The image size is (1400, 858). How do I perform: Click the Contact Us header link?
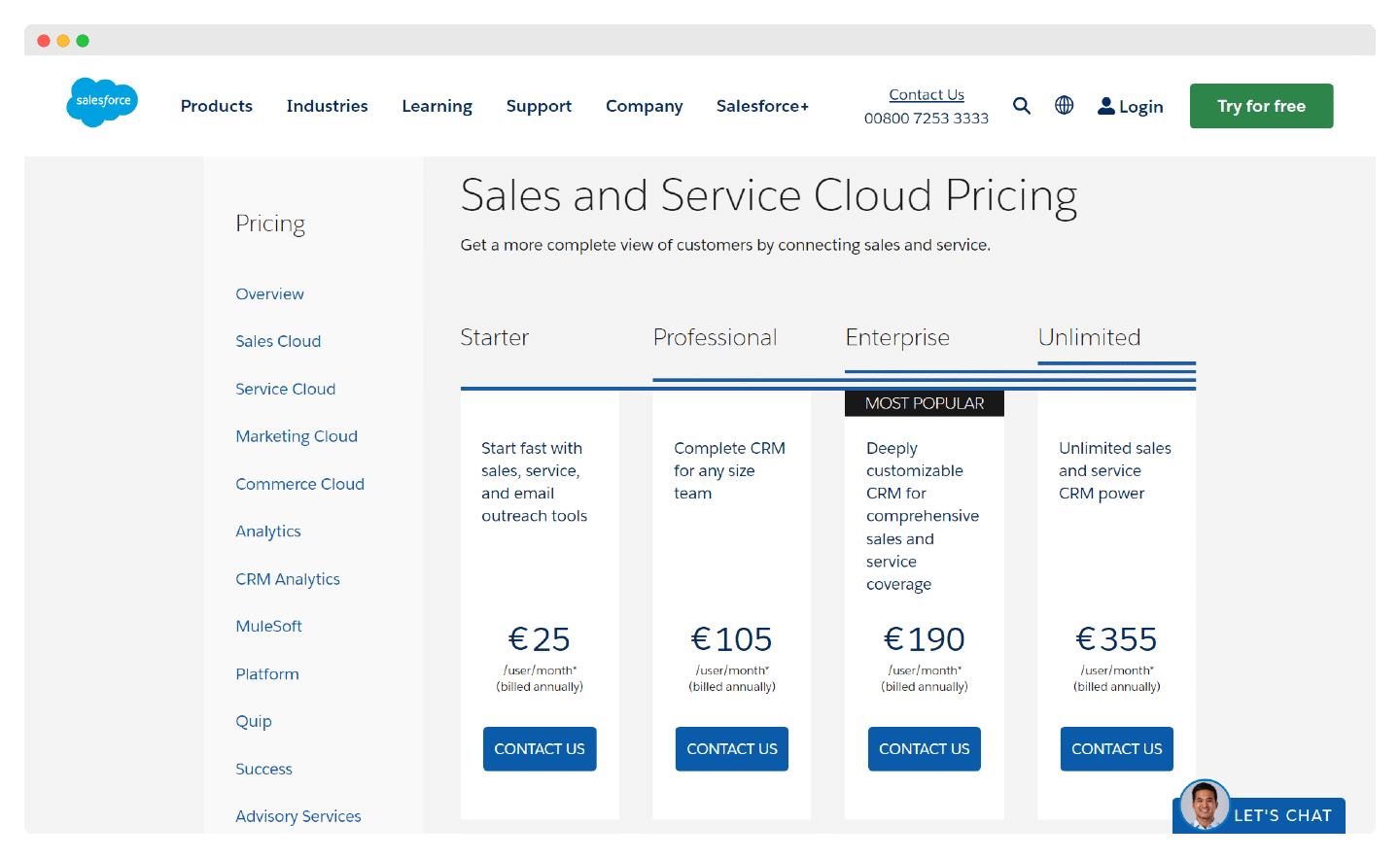pyautogui.click(x=927, y=94)
